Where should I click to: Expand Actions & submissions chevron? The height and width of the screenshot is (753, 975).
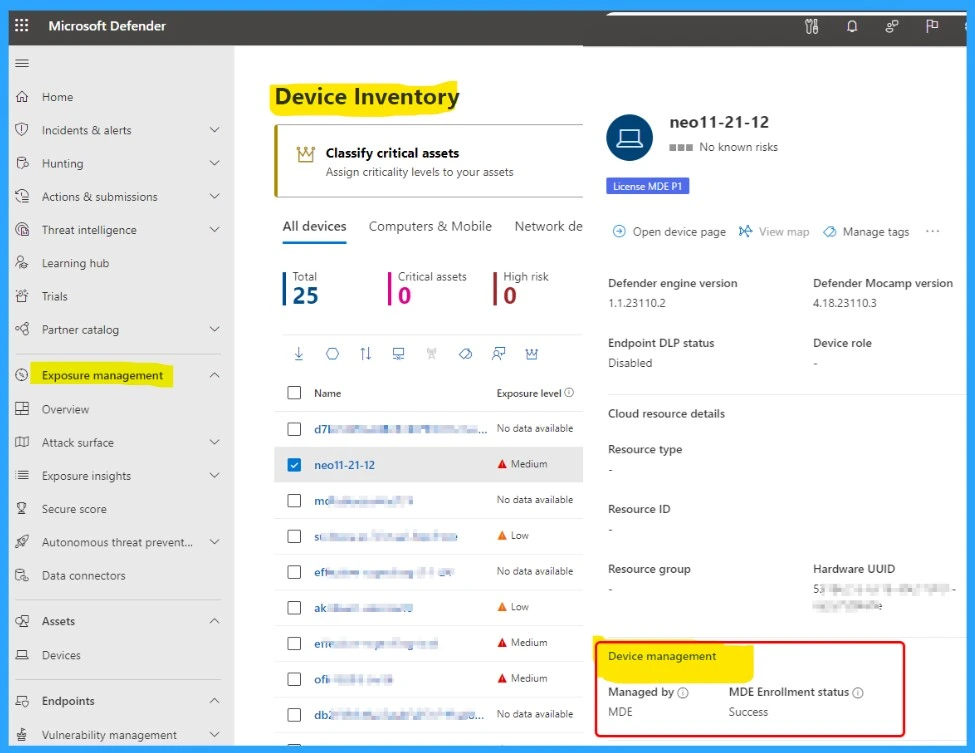click(215, 196)
